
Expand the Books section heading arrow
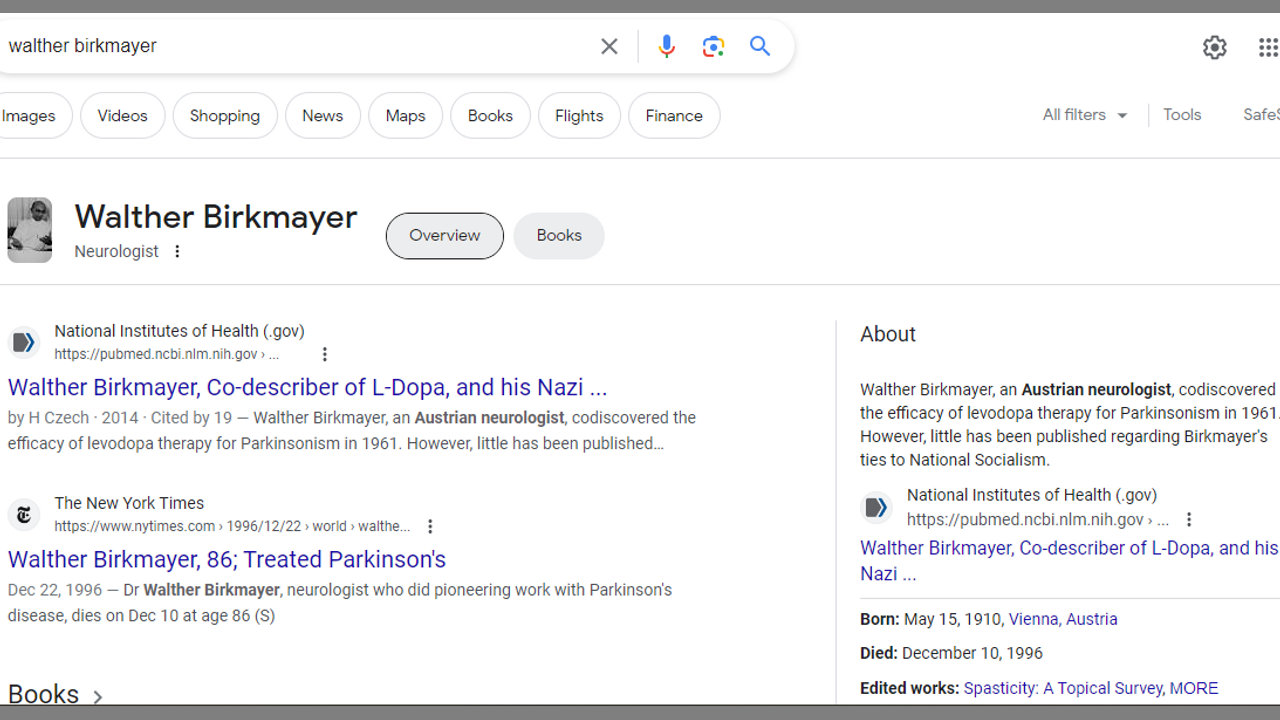(x=97, y=697)
